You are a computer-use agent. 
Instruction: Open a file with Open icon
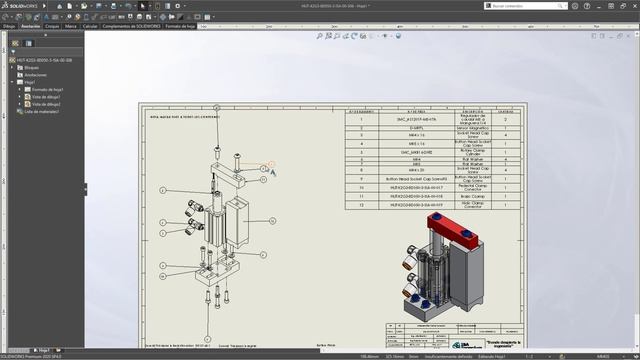(x=84, y=6)
